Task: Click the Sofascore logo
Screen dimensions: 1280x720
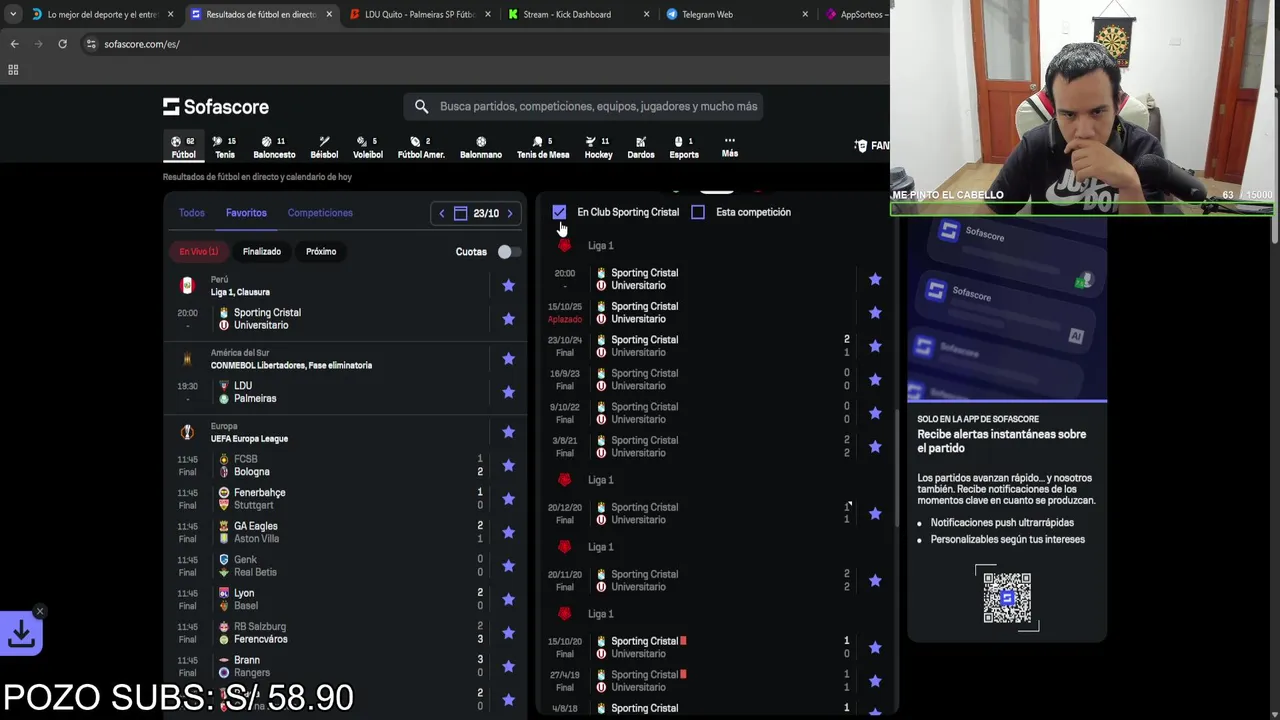Action: (216, 106)
